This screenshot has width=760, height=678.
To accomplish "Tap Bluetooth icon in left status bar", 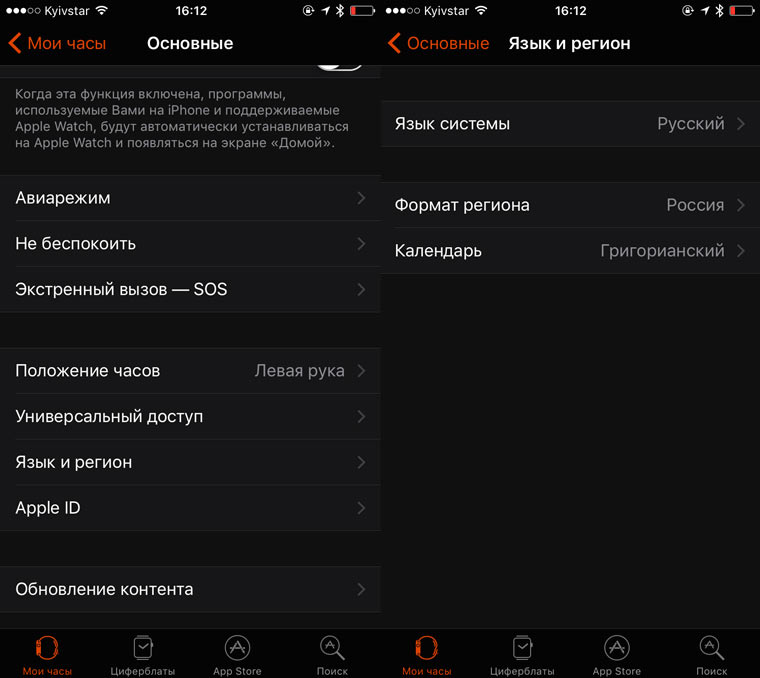I will point(340,11).
